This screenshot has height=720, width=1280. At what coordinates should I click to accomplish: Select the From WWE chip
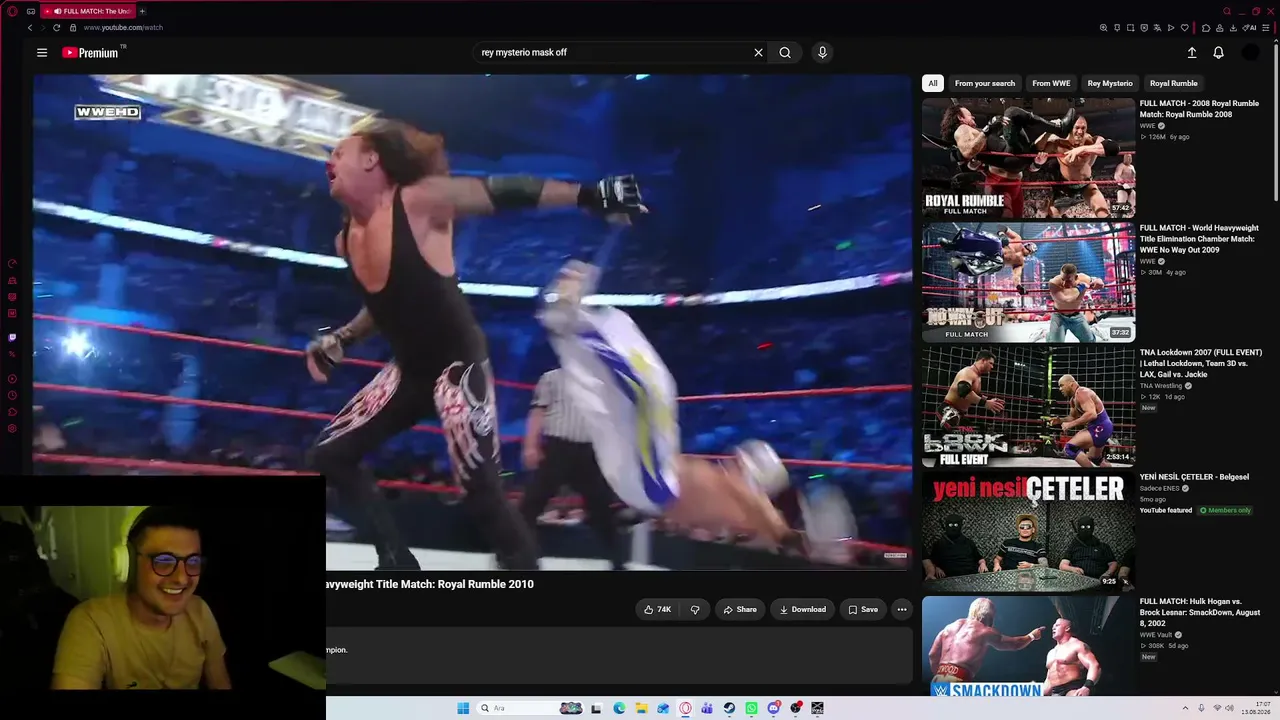coord(1051,83)
